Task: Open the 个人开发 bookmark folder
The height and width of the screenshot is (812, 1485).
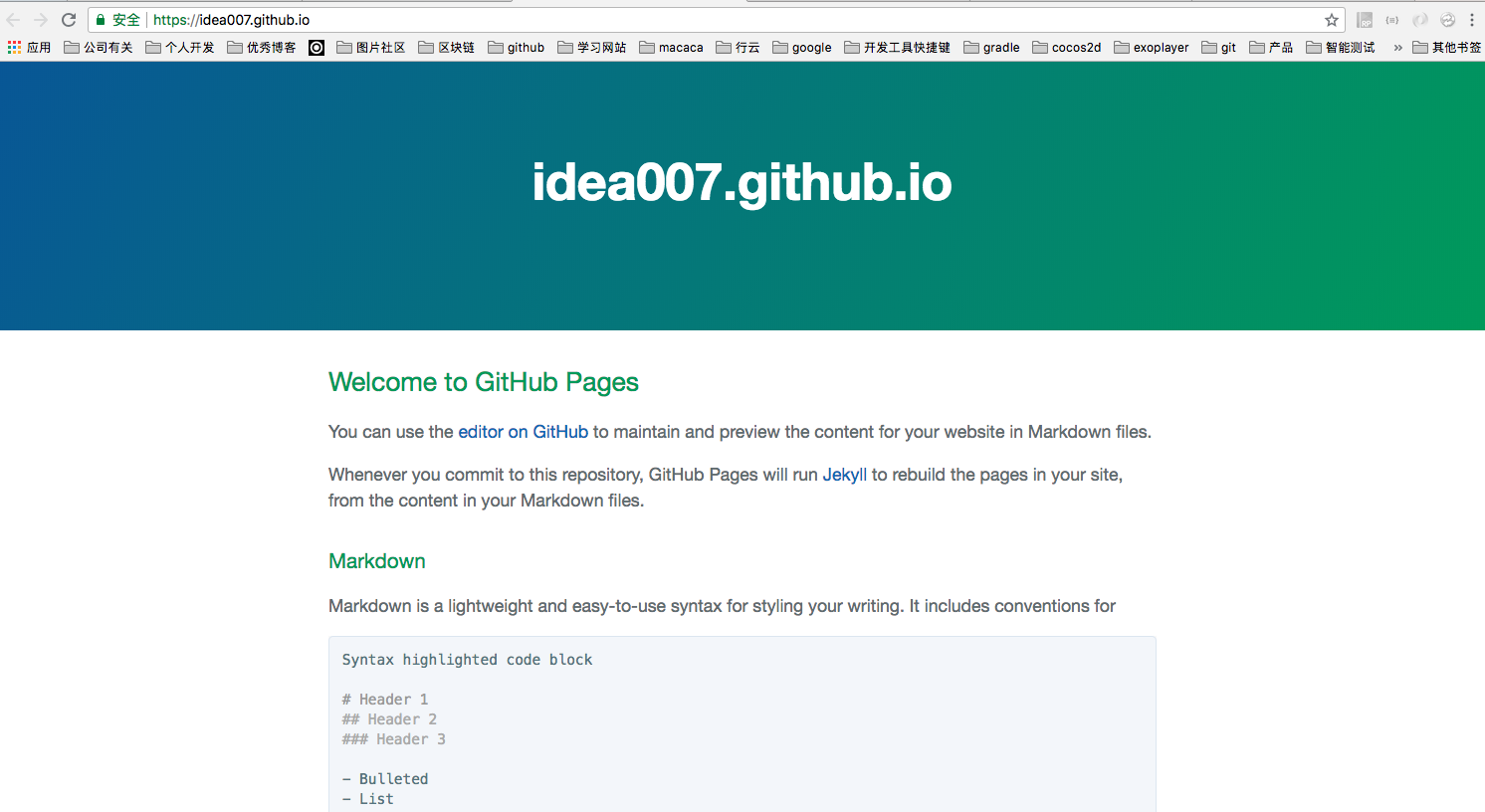Action: tap(180, 47)
